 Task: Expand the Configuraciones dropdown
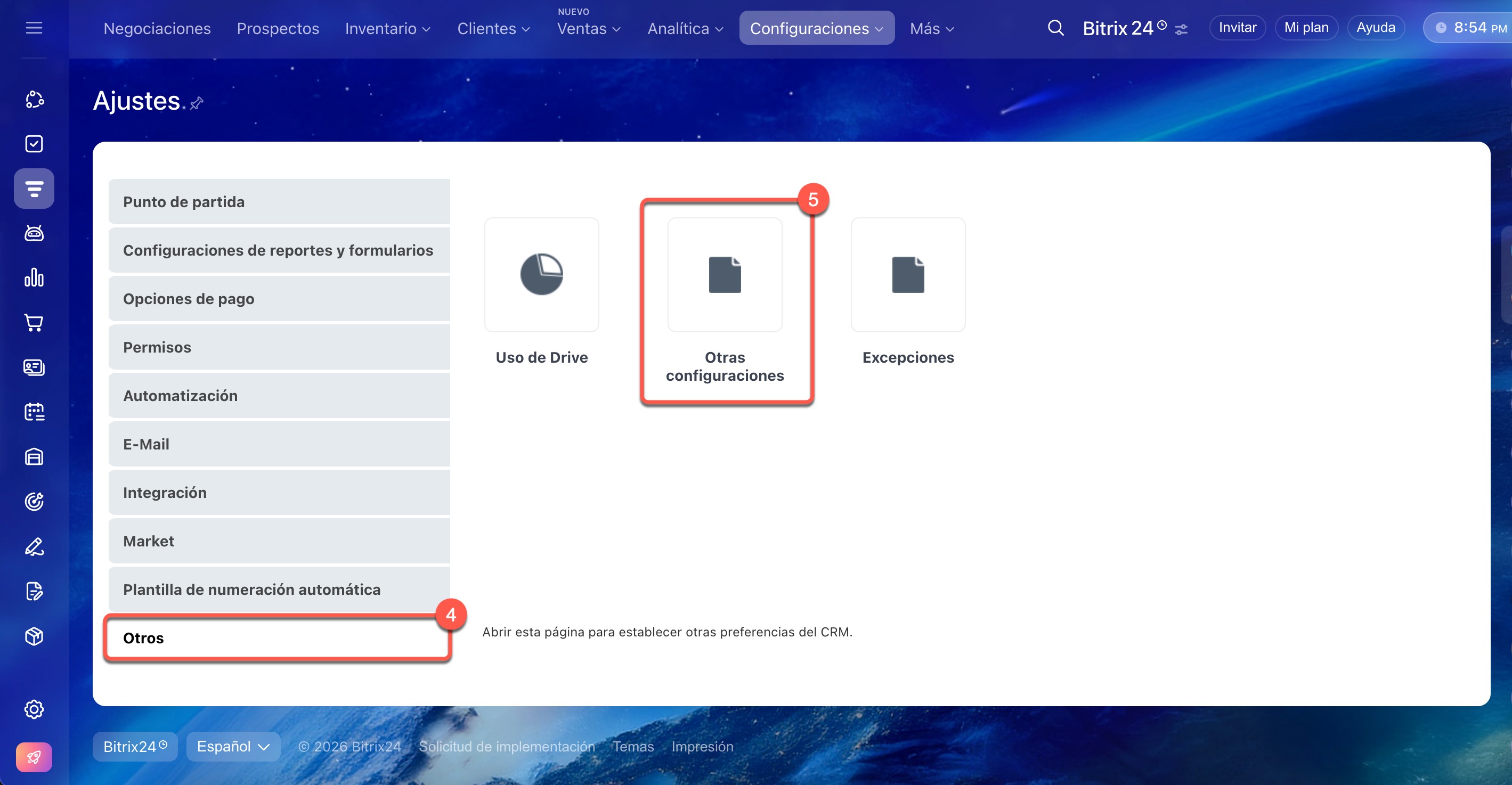click(x=816, y=28)
